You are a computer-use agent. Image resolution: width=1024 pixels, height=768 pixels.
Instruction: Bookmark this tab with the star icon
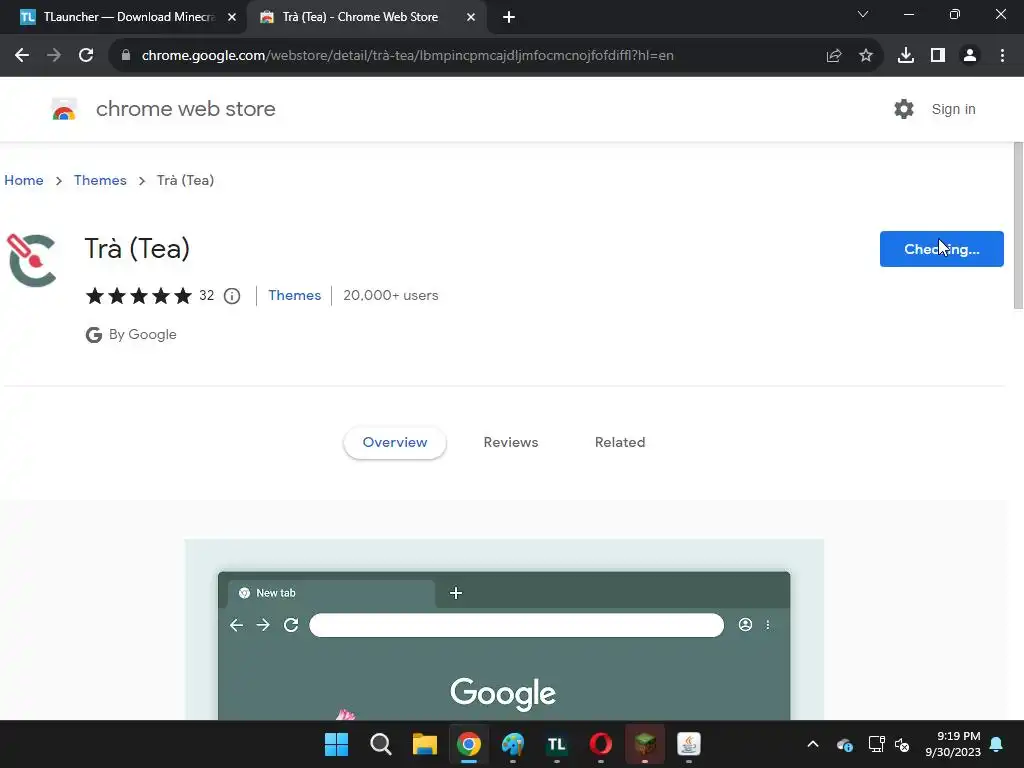pyautogui.click(x=866, y=56)
